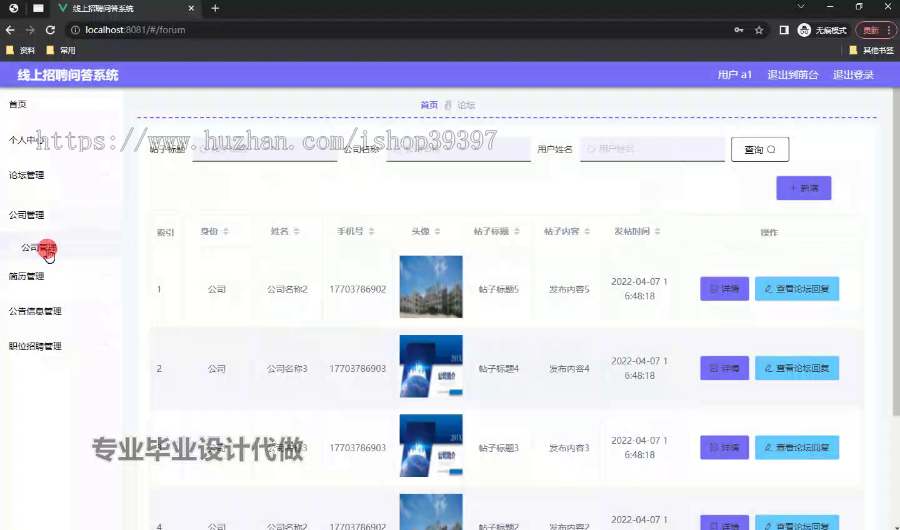Click the browser update button

(x=874, y=30)
